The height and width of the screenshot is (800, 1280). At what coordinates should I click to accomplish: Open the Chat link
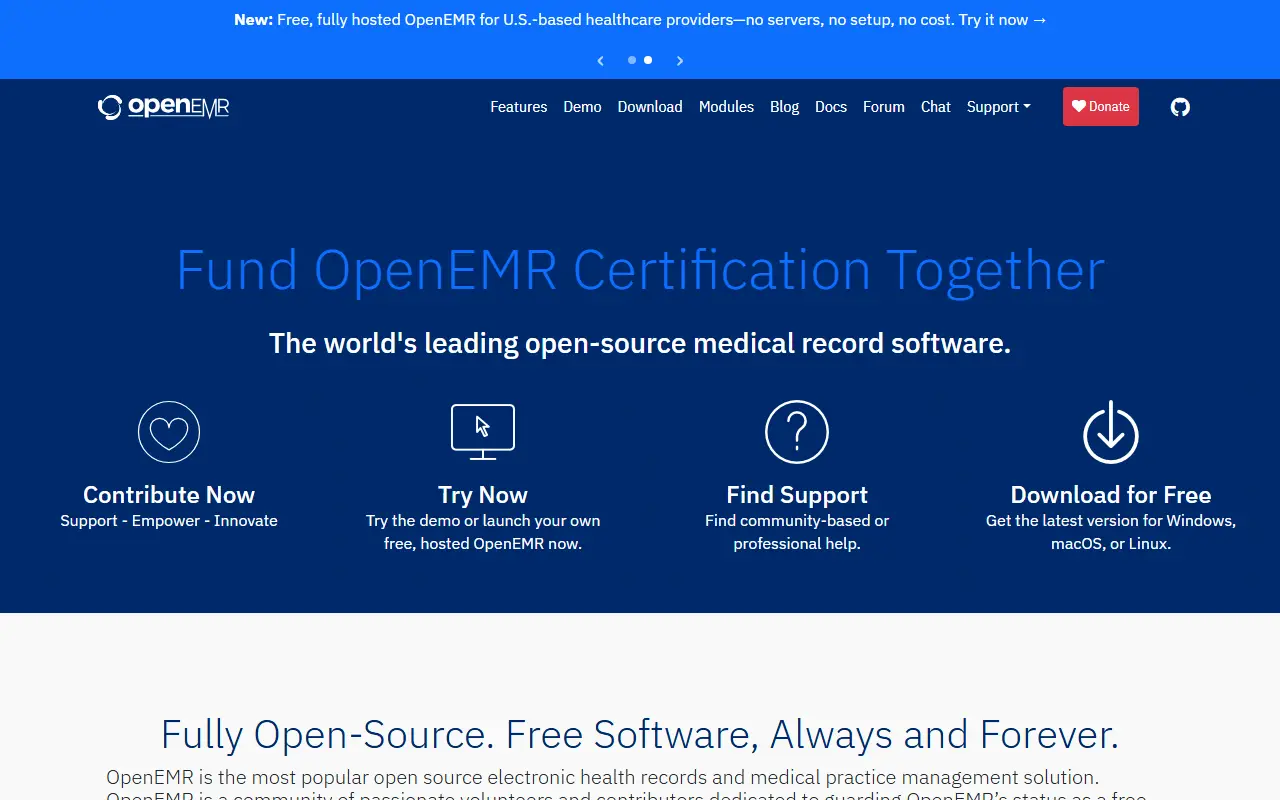(x=936, y=107)
